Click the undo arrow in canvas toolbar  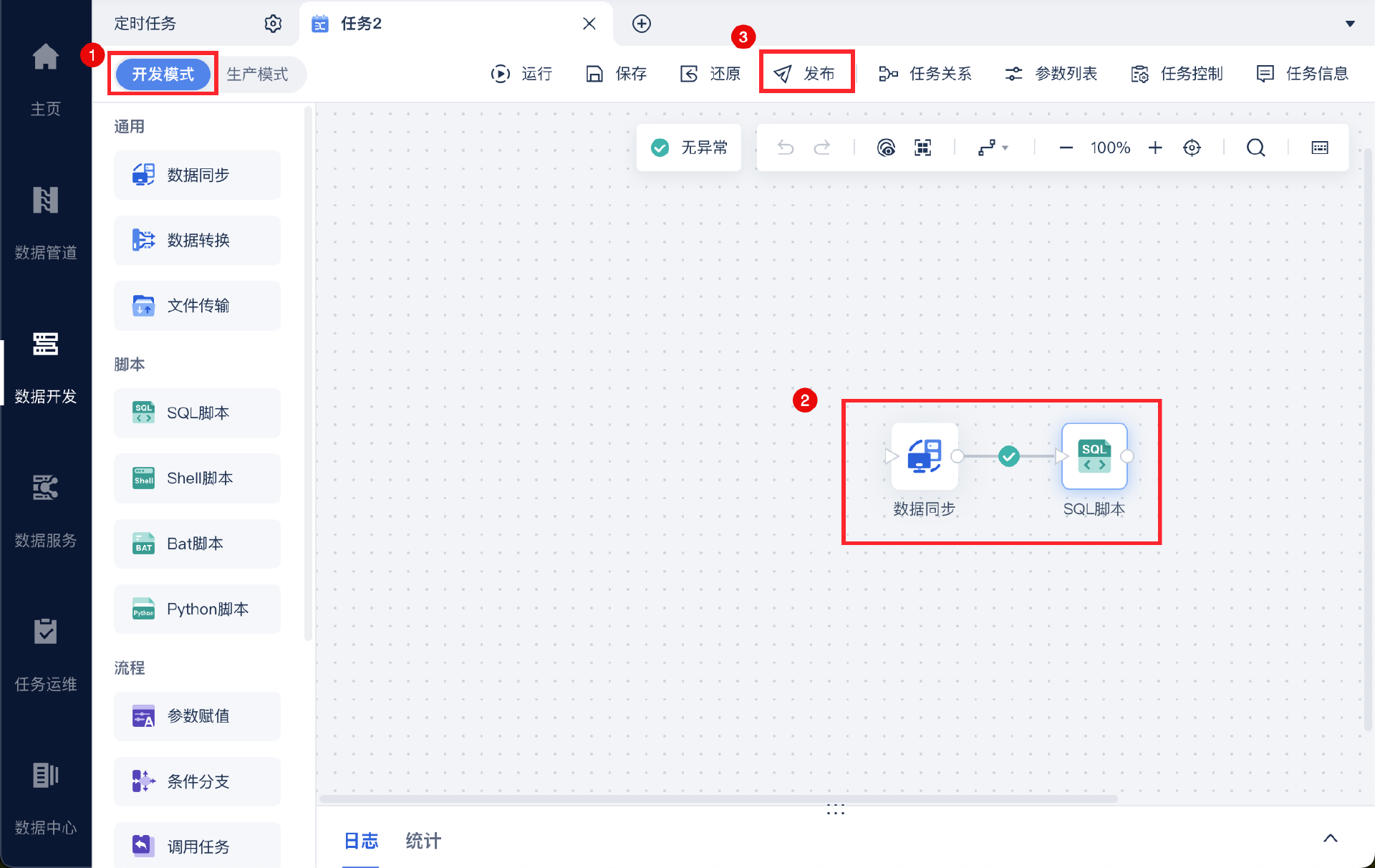point(786,148)
